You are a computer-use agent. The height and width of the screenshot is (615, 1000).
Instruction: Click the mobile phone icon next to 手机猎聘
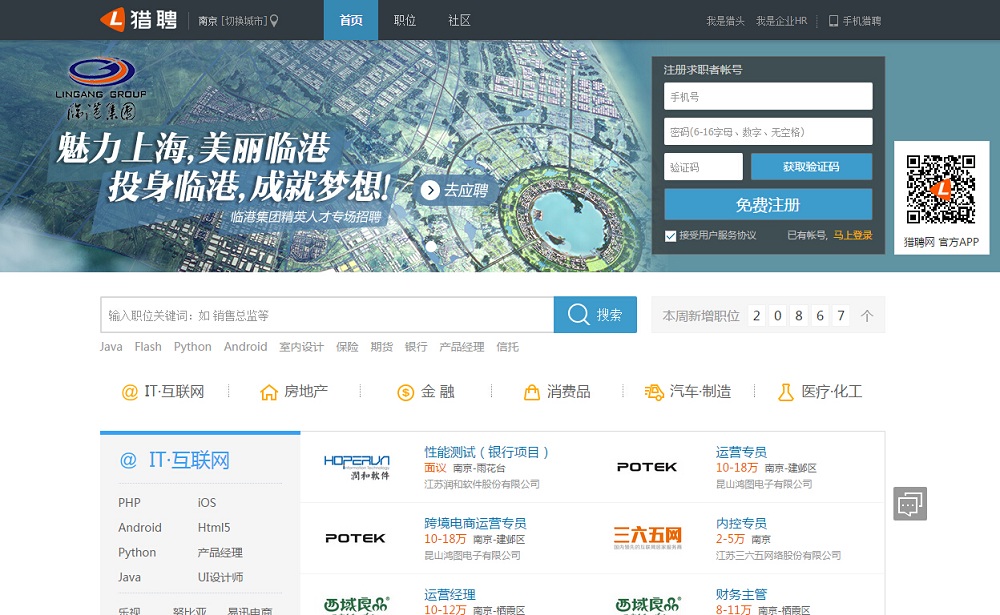pos(833,21)
